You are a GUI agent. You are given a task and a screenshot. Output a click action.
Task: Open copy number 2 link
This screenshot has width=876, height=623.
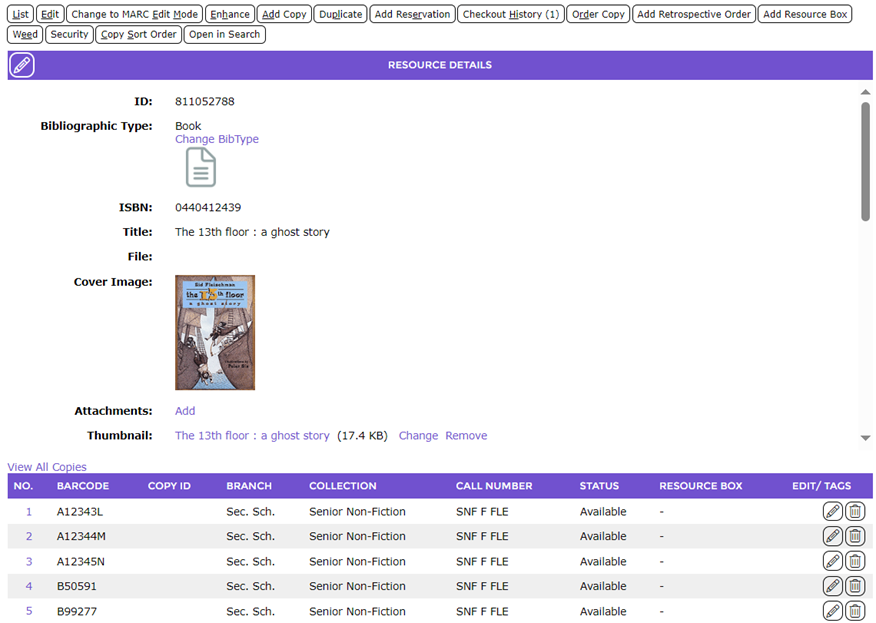pos(29,536)
